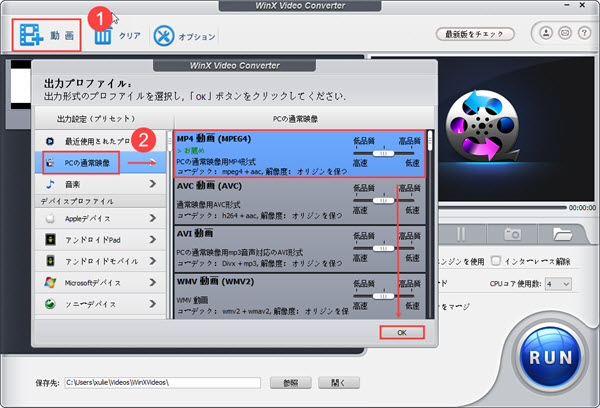Click the Android Pad icon
This screenshot has width=600, height=408.
point(50,240)
